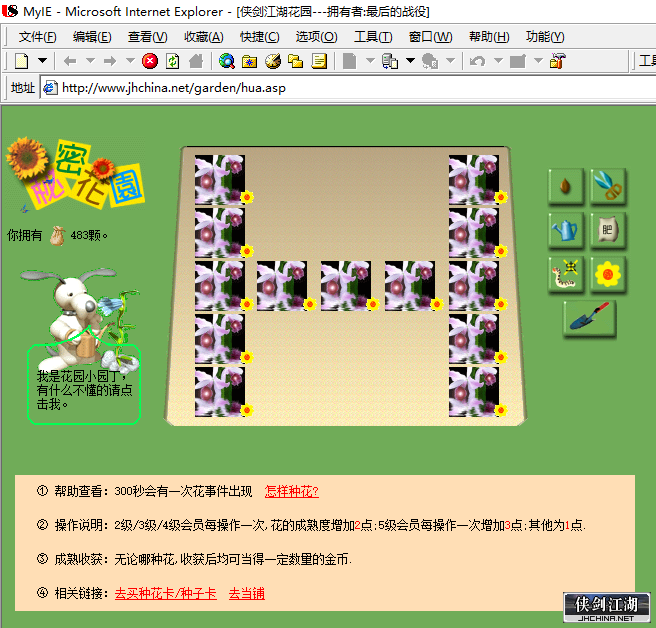Open the 工具(T) menu
The height and width of the screenshot is (628, 656).
[373, 37]
